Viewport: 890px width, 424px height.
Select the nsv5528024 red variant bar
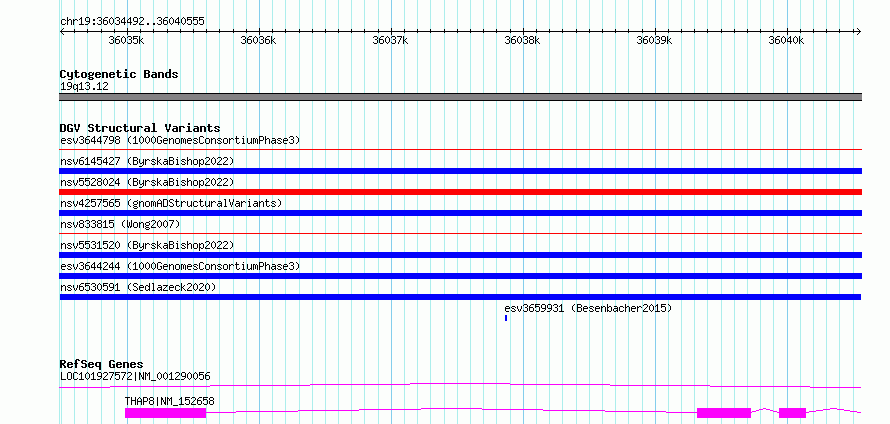point(460,192)
